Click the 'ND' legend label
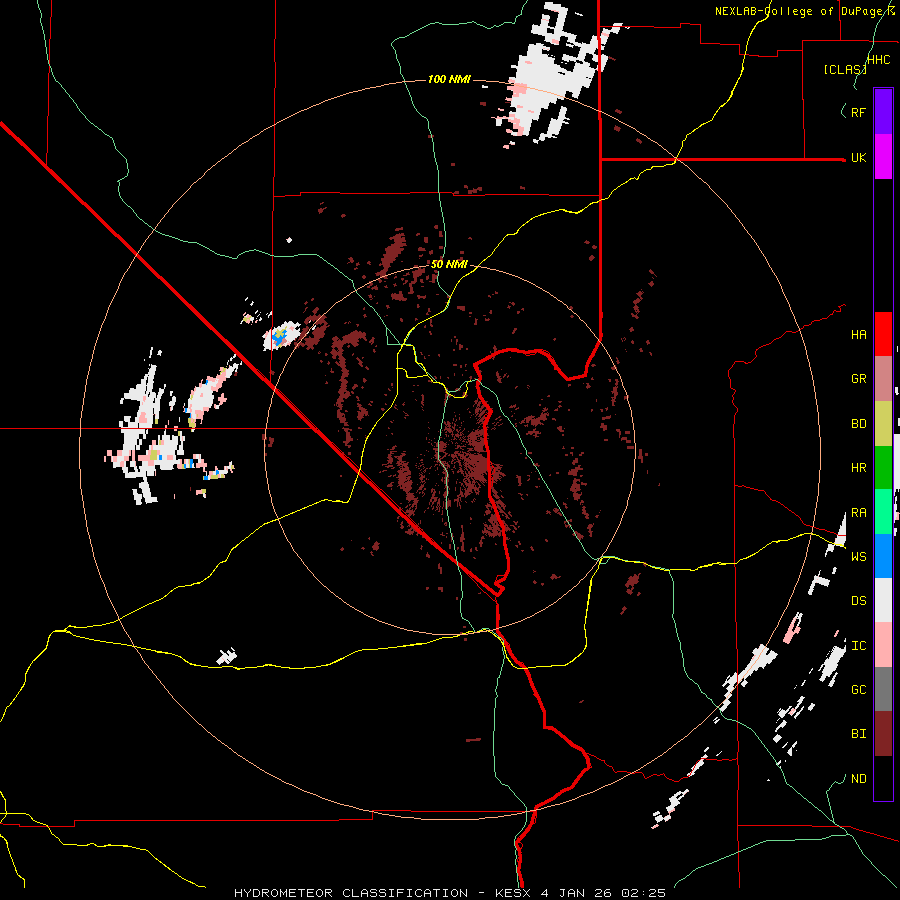The width and height of the screenshot is (900, 900). click(x=858, y=779)
